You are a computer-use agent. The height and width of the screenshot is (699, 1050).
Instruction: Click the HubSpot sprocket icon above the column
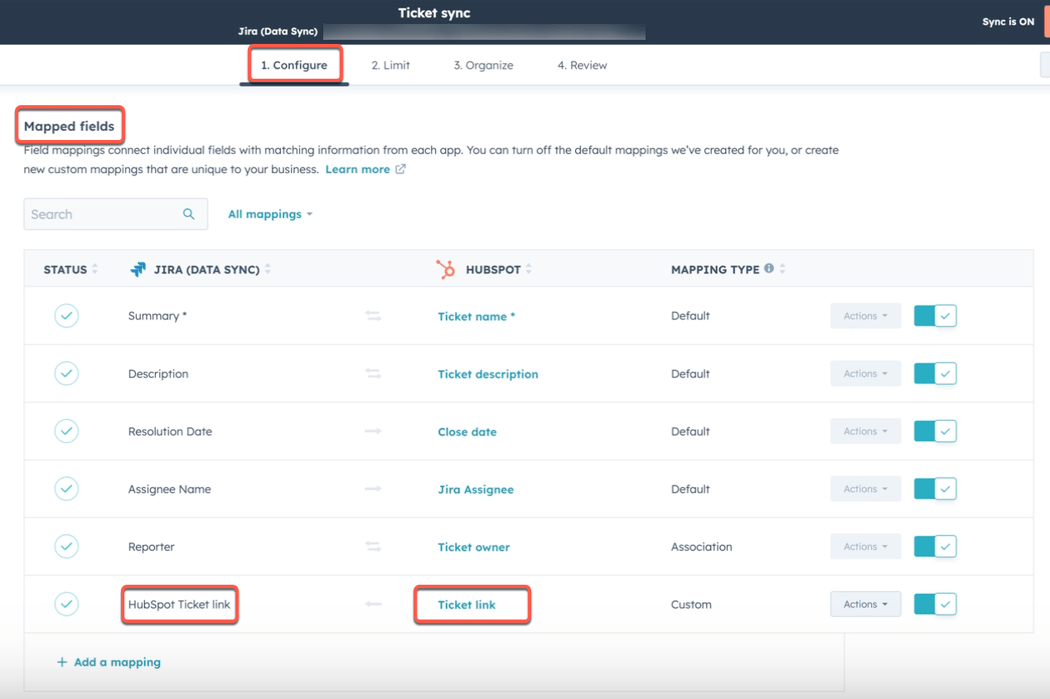point(446,268)
